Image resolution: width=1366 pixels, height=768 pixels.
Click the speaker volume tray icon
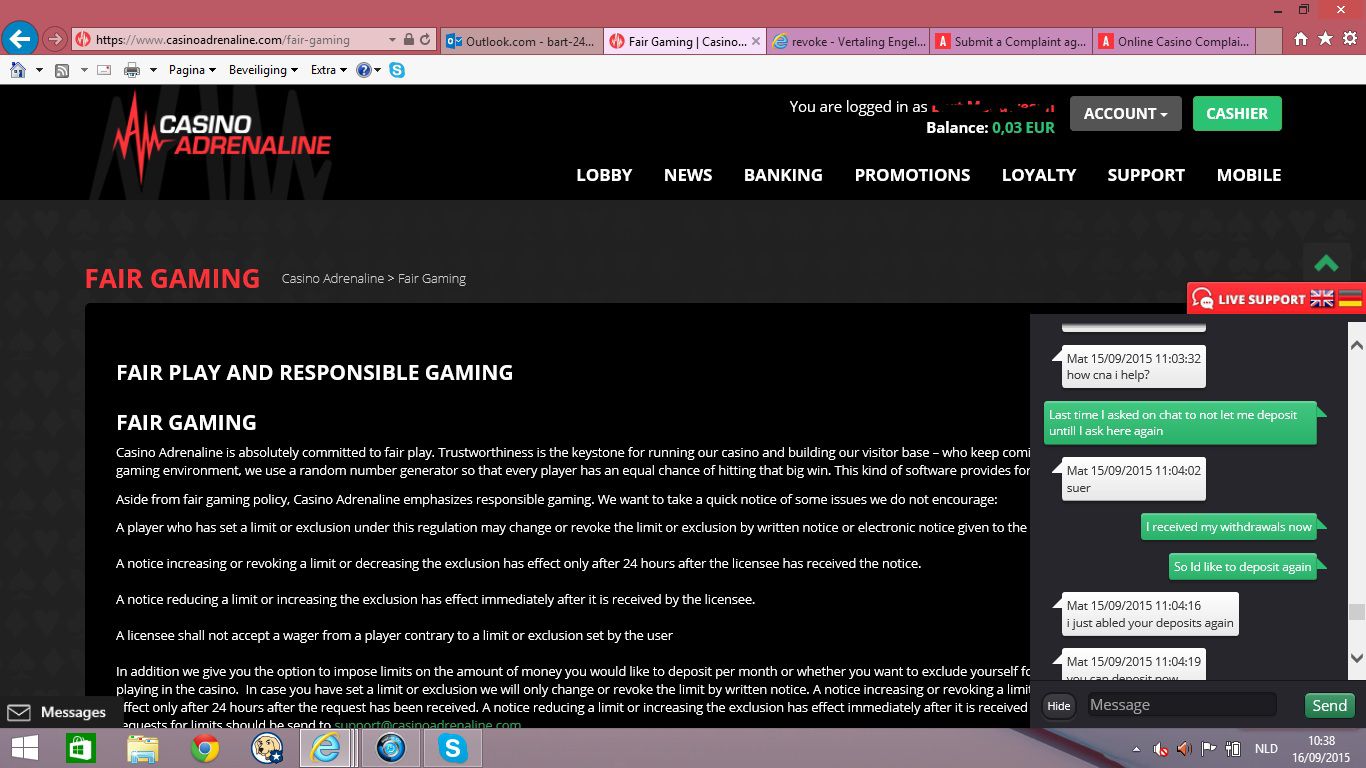(x=1184, y=748)
